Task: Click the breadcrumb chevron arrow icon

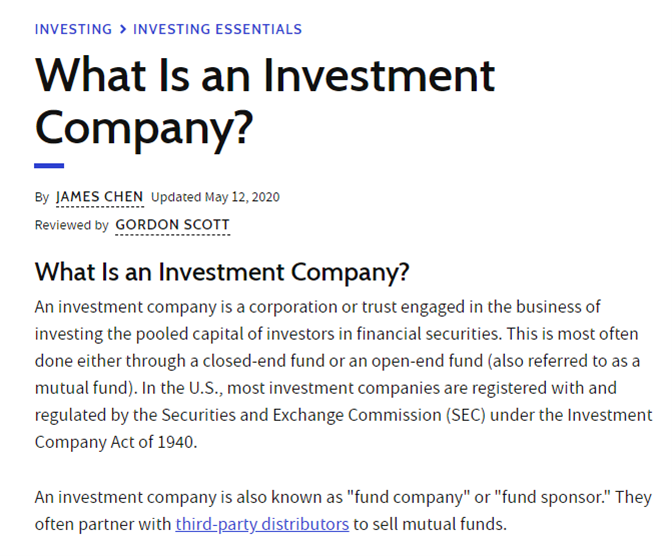Action: coord(123,29)
